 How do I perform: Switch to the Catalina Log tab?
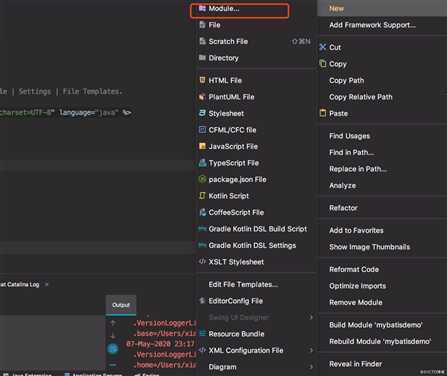coord(20,284)
